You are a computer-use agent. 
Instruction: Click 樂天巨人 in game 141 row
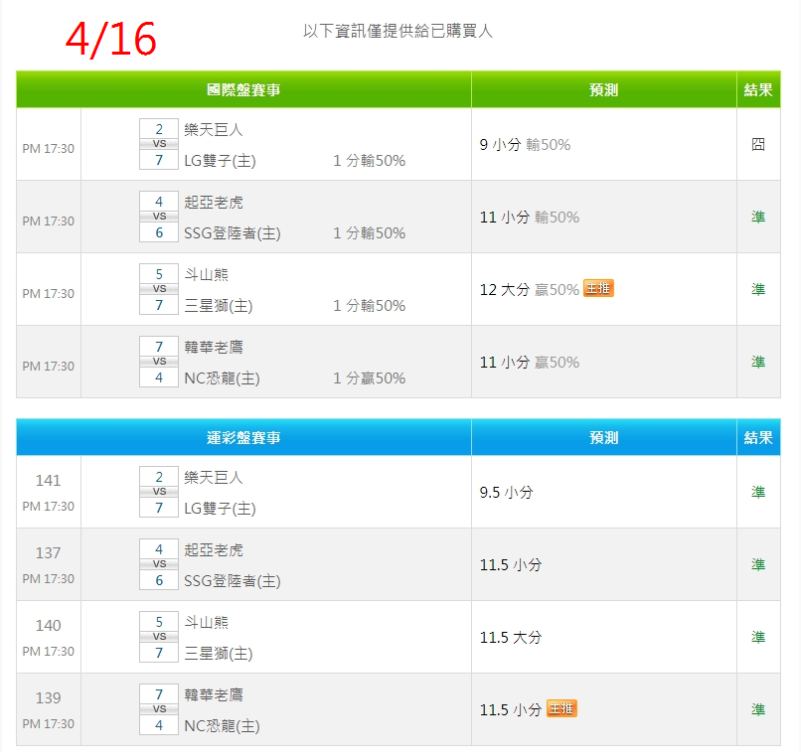pos(214,477)
